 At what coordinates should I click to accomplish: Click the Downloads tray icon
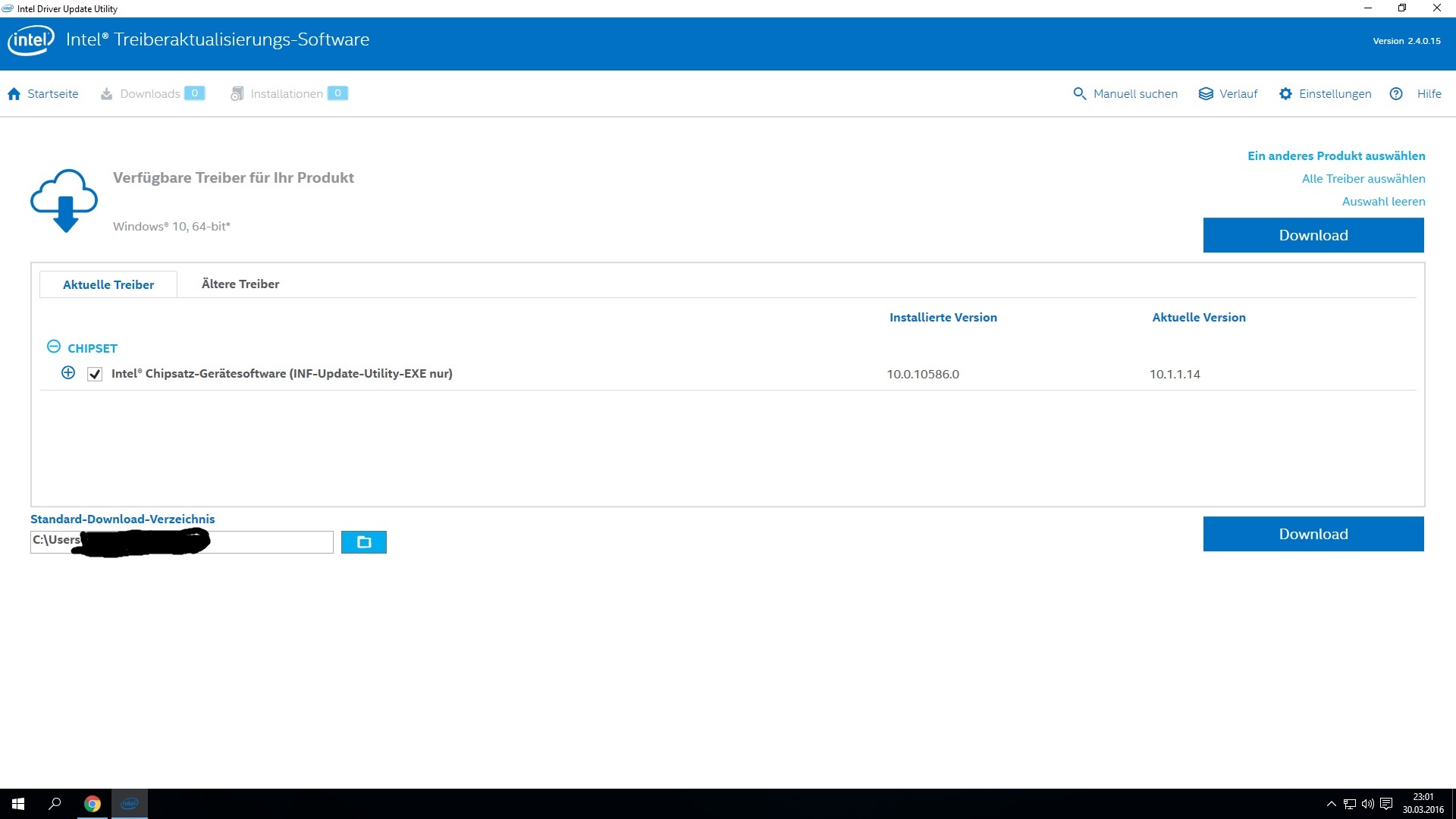click(x=107, y=94)
